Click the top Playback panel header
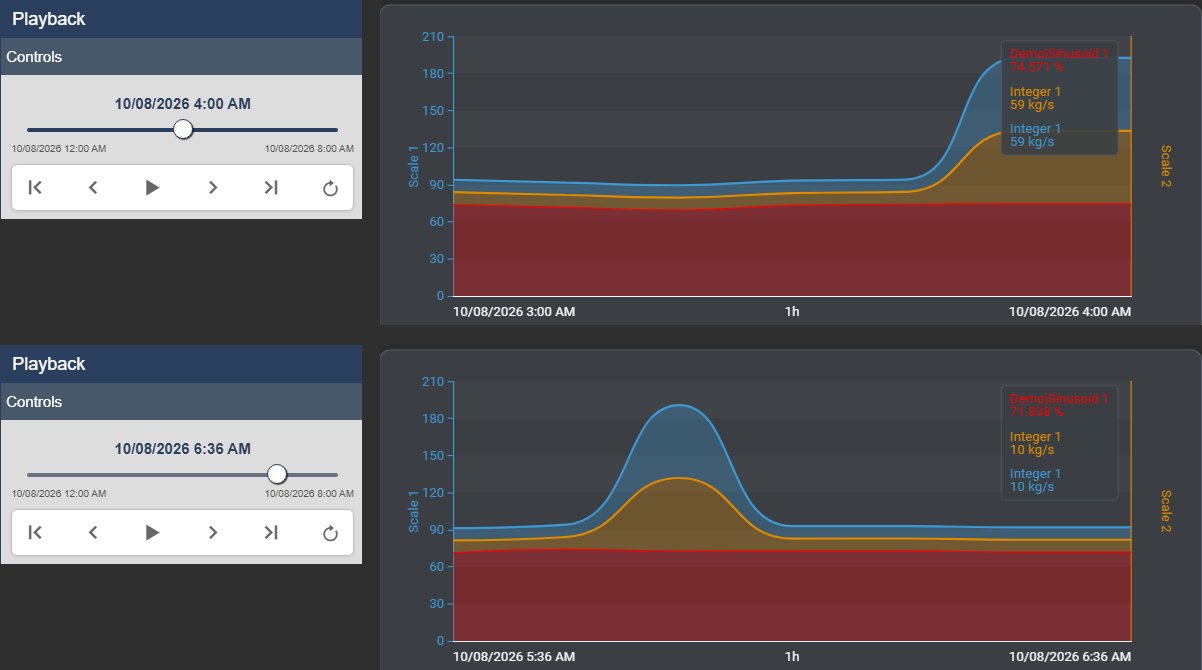 pos(181,19)
